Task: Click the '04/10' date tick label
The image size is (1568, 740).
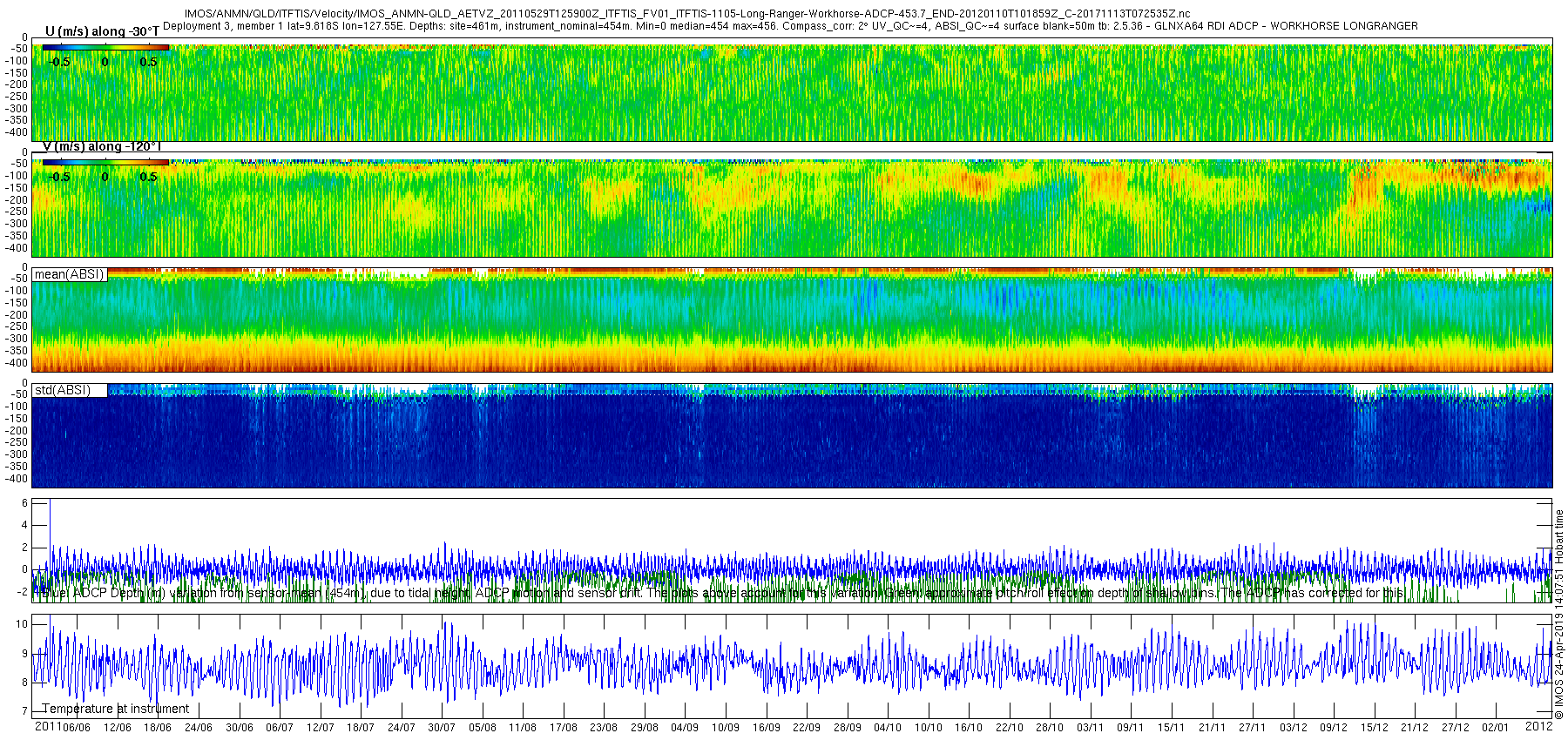Action: pos(887,728)
